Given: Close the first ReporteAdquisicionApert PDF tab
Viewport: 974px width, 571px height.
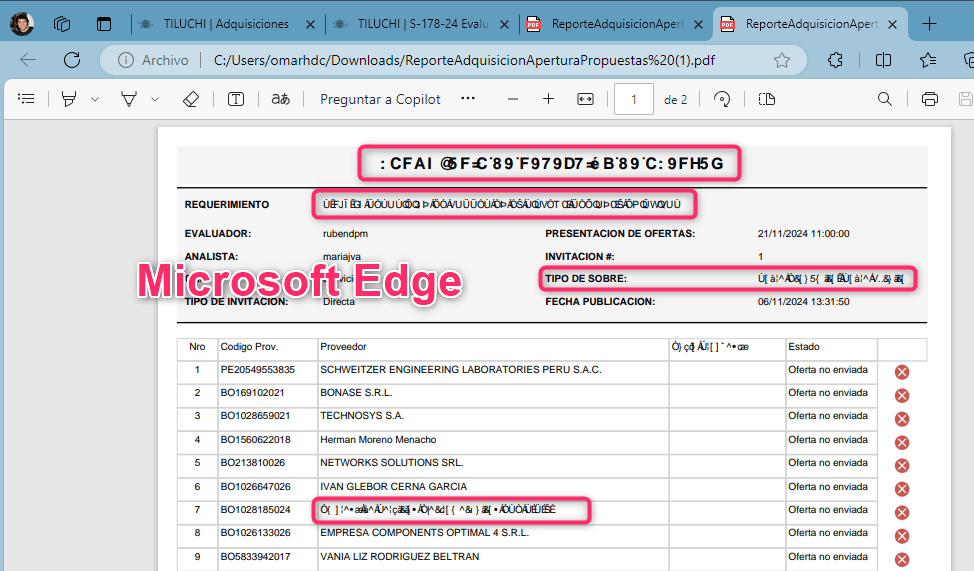Looking at the screenshot, I should pyautogui.click(x=698, y=24).
